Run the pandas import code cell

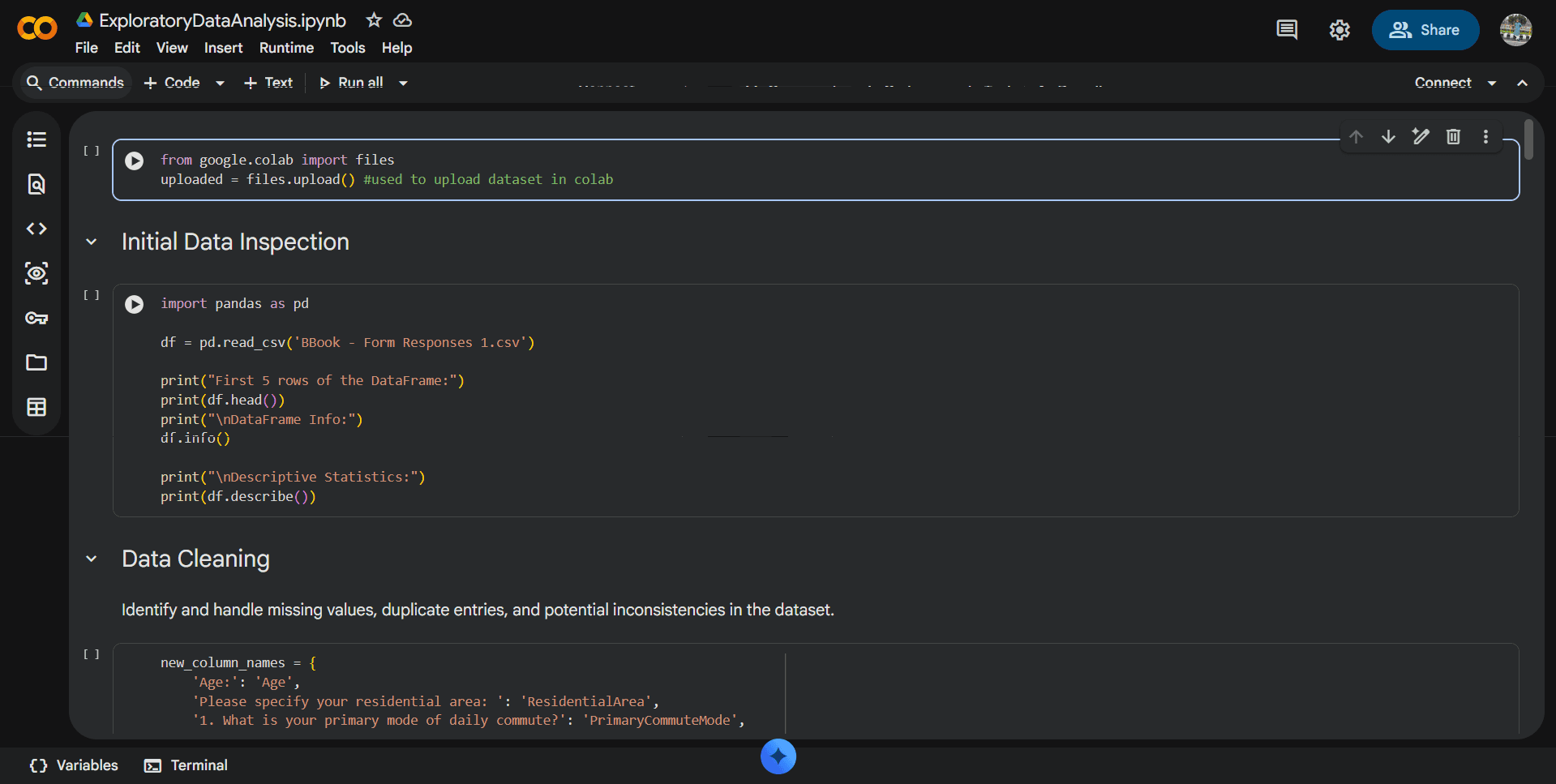click(x=135, y=304)
